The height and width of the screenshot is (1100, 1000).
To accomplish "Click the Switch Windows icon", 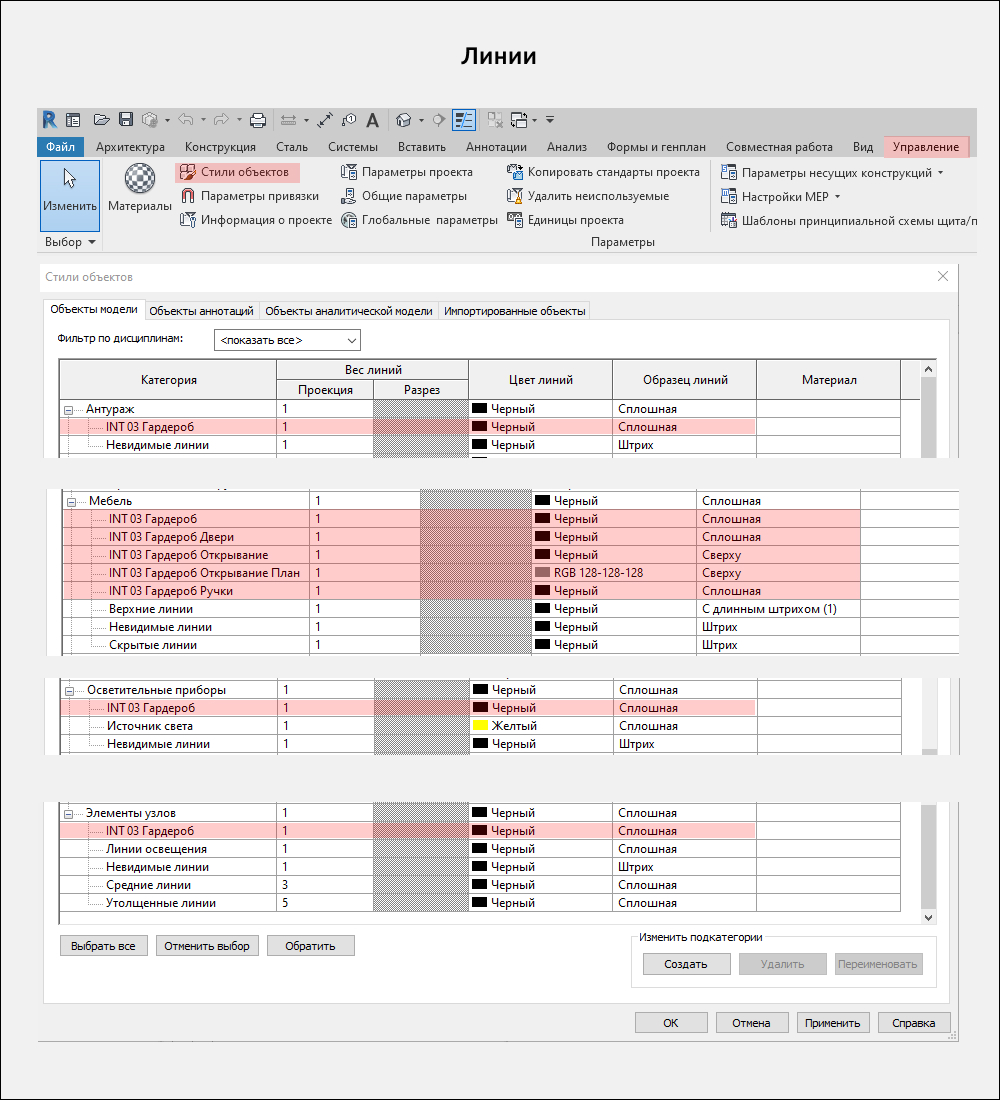I will (x=519, y=120).
